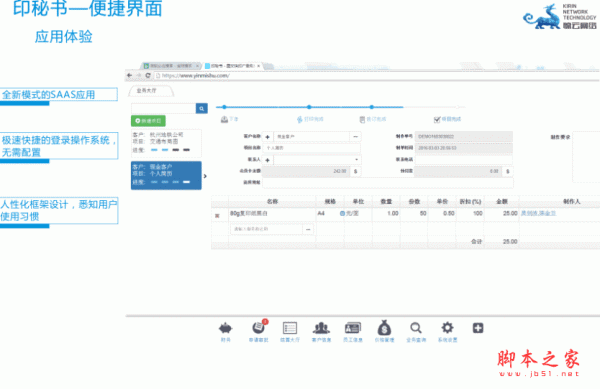This screenshot has width=600, height=389.
Task: Click the plus add-shortcut icon in dock
Action: [x=478, y=328]
